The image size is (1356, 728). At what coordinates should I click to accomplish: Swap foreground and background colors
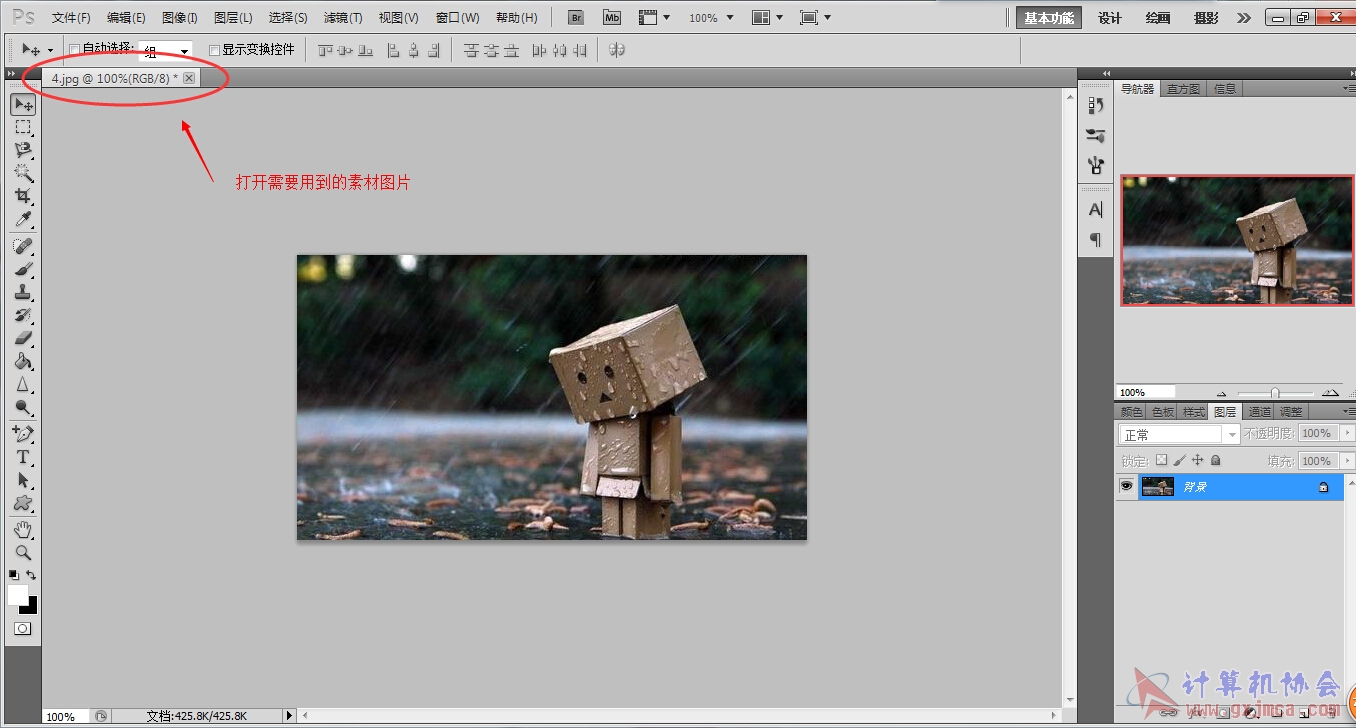click(31, 575)
